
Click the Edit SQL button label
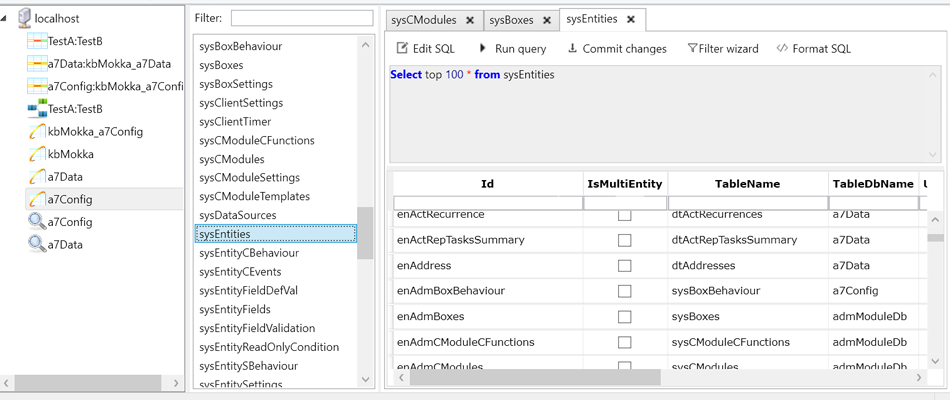click(x=434, y=48)
